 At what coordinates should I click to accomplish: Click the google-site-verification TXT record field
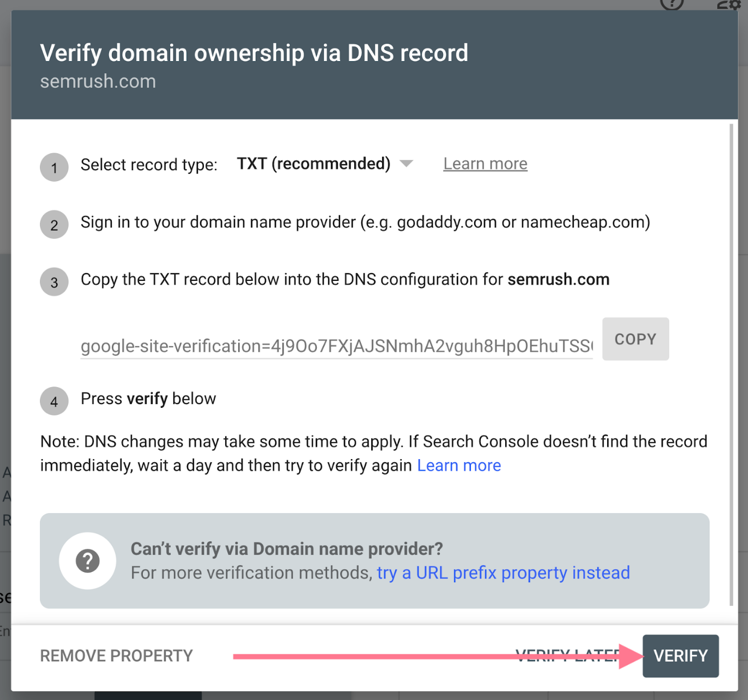coord(336,346)
